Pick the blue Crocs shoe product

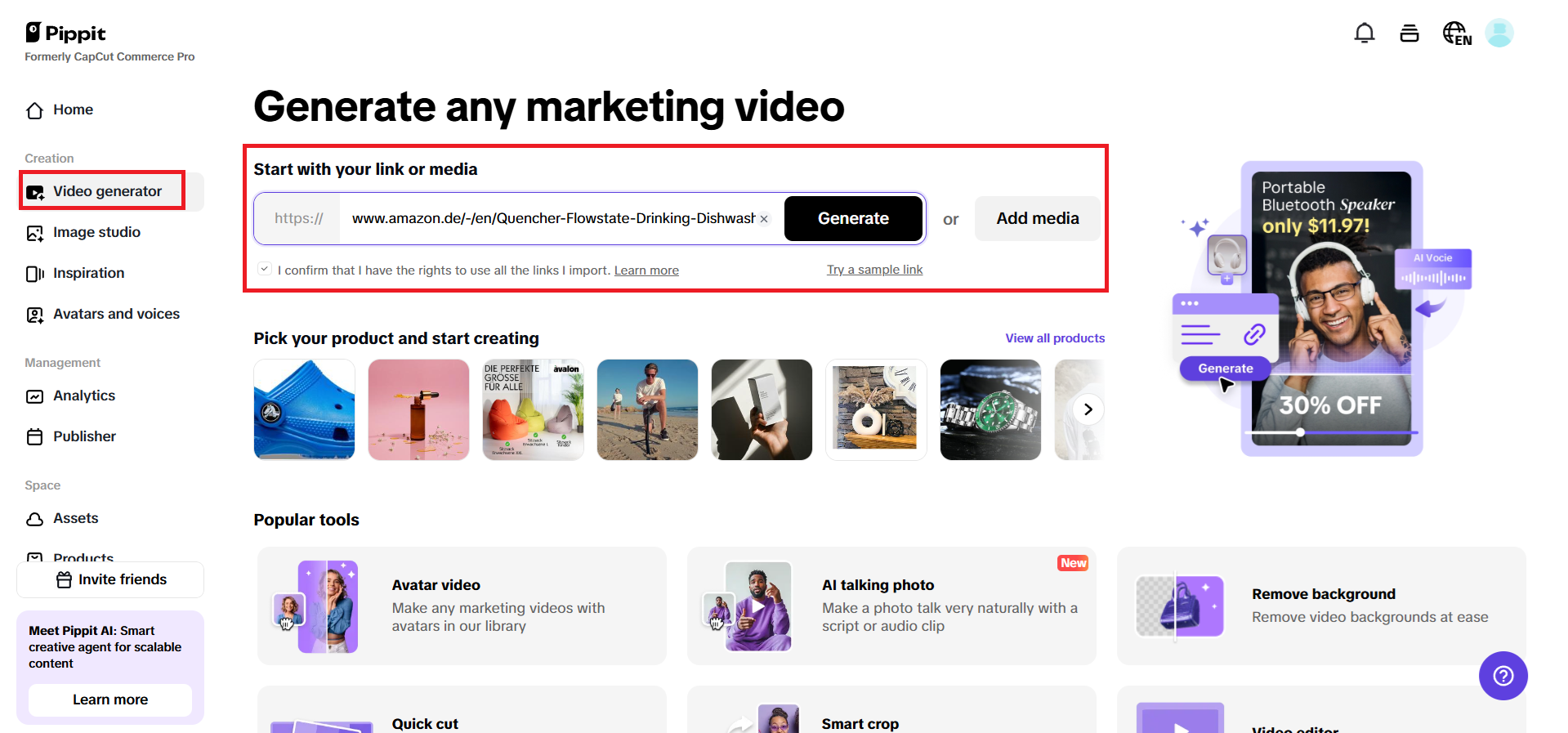304,409
